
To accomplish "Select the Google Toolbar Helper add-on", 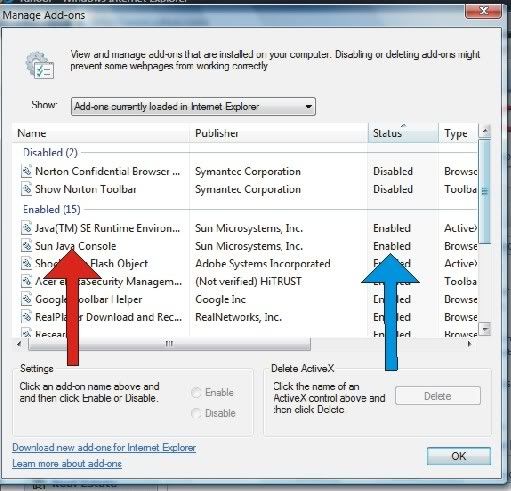I will [89, 299].
